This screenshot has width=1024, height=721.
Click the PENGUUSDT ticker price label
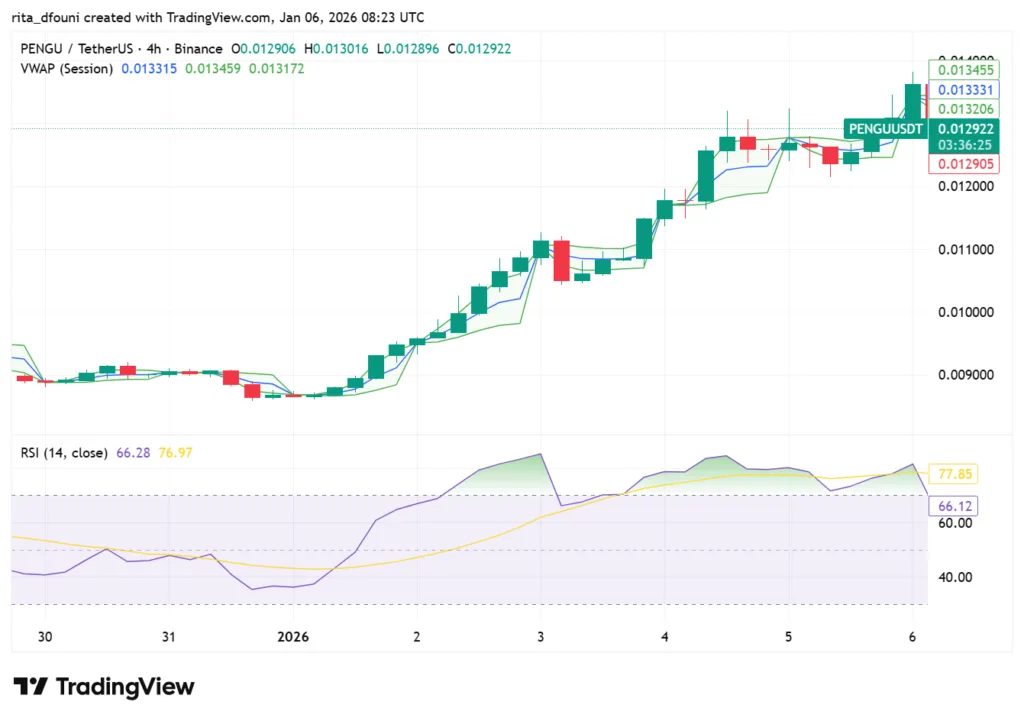tap(884, 128)
